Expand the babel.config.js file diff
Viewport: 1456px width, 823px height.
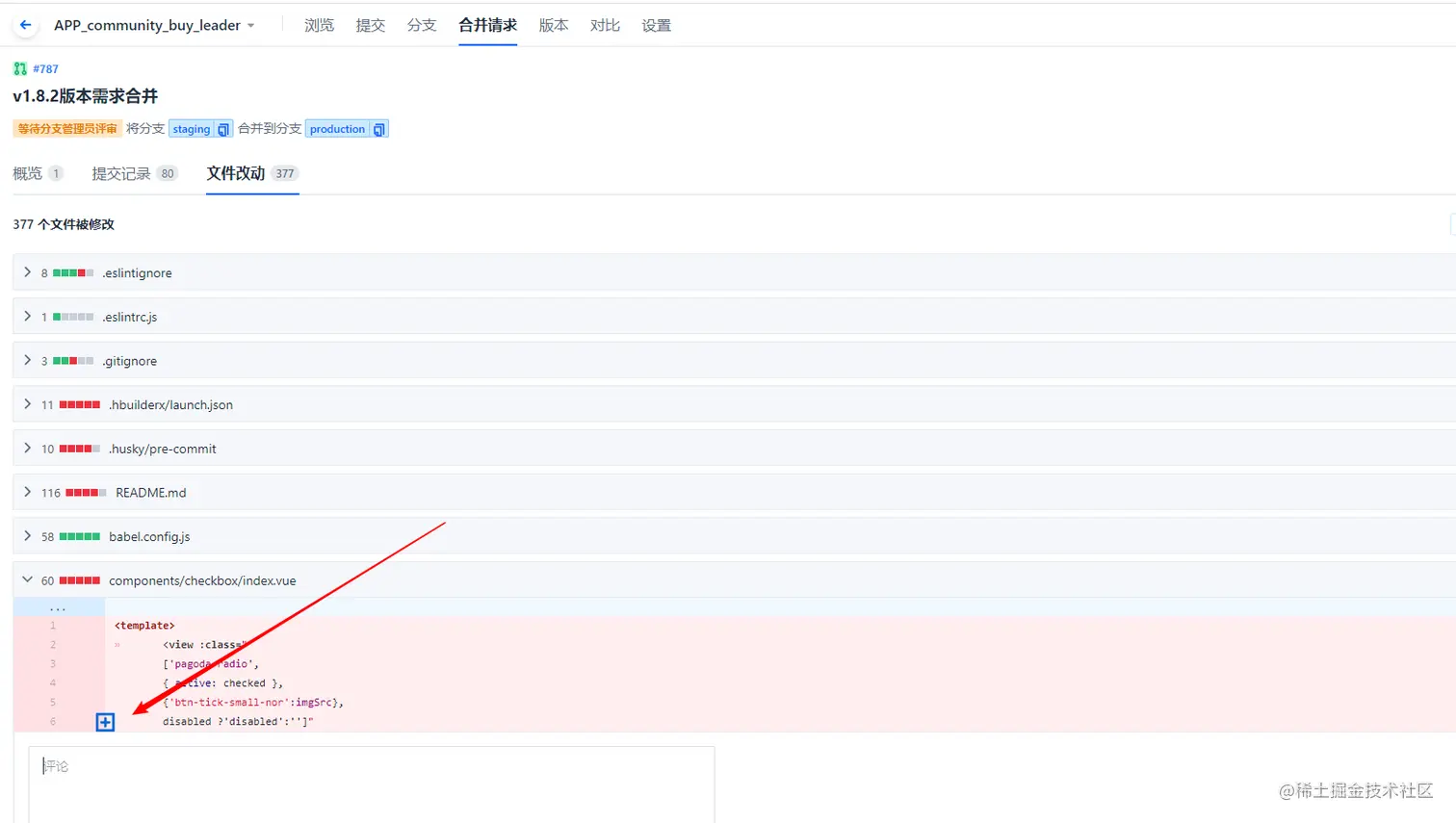click(27, 536)
